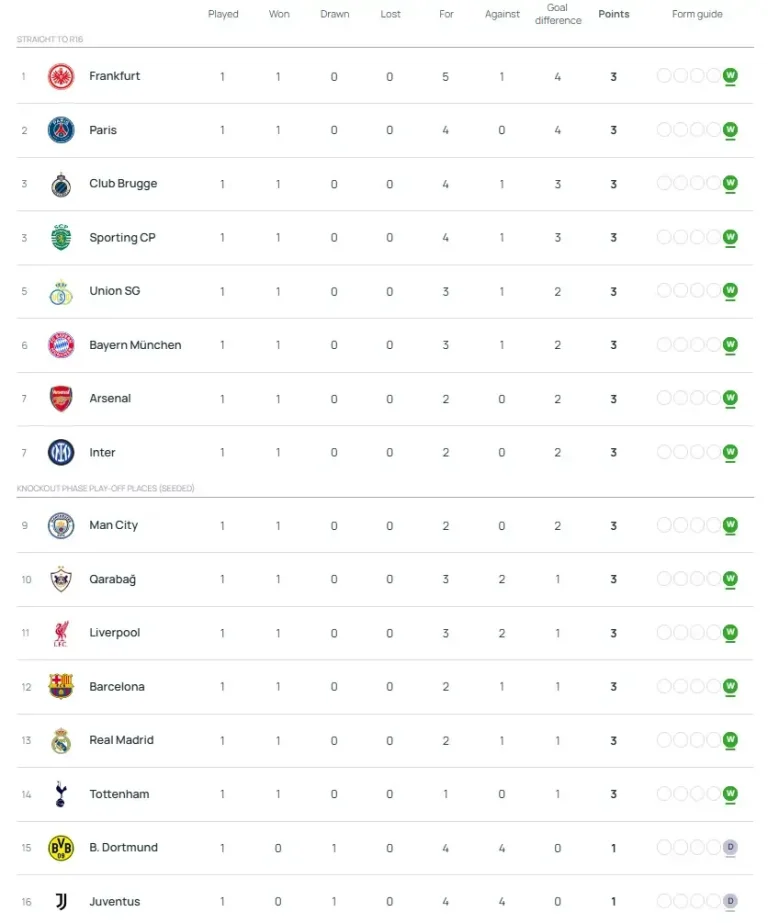This screenshot has width=768, height=923.
Task: Click Frankfurt's green W form badge
Action: (x=730, y=76)
